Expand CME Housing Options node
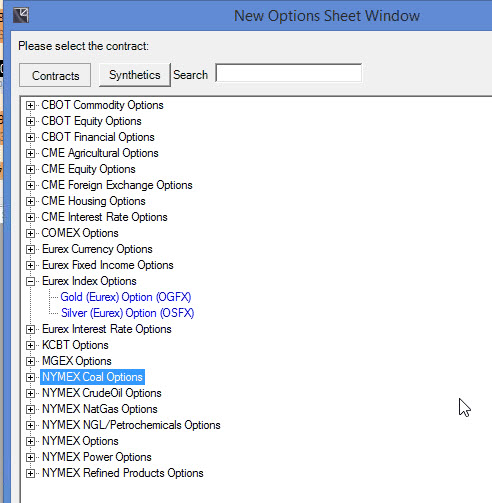Viewport: 492px width, 503px height. click(30, 201)
